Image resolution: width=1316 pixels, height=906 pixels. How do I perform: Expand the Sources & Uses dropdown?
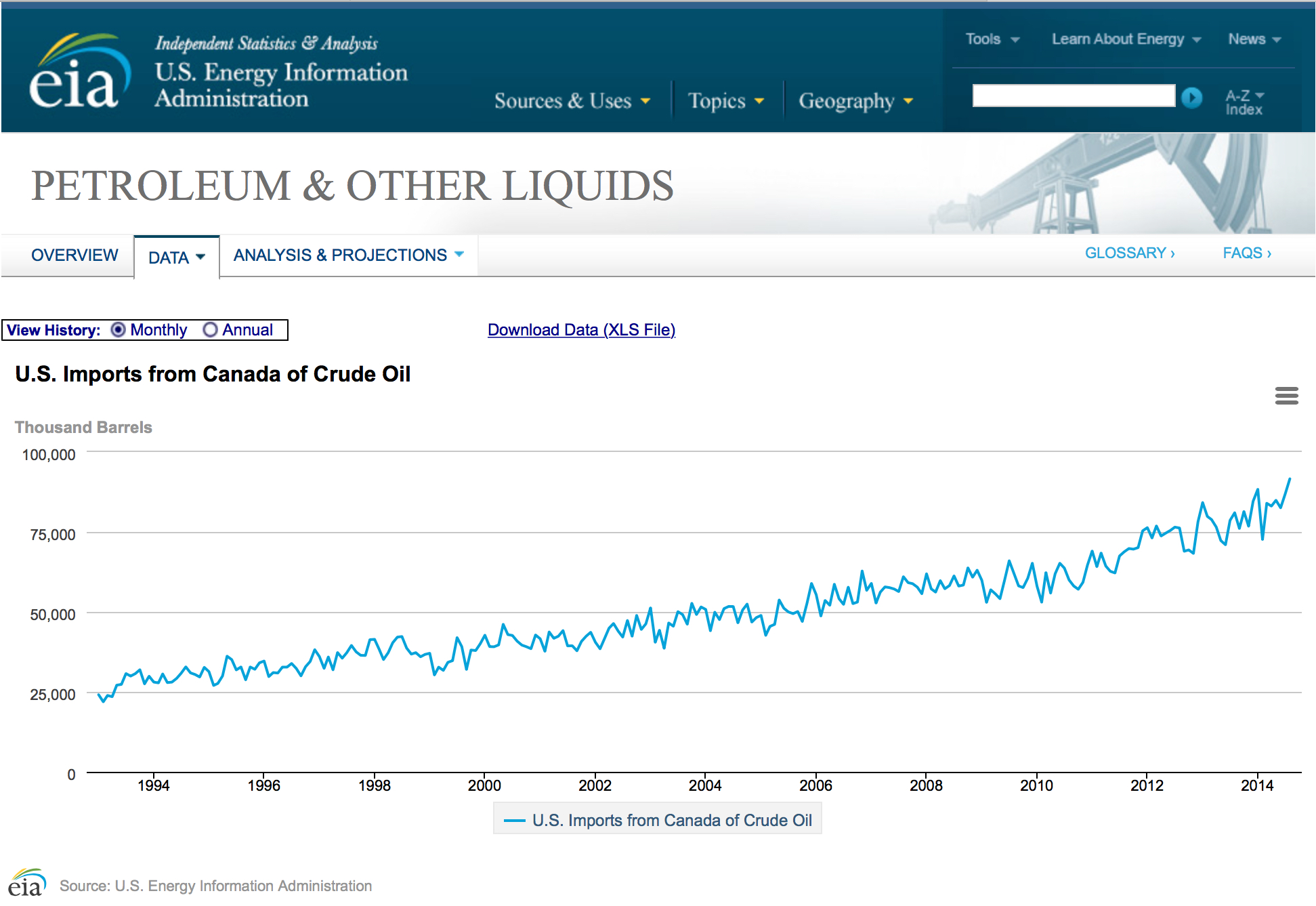[572, 101]
